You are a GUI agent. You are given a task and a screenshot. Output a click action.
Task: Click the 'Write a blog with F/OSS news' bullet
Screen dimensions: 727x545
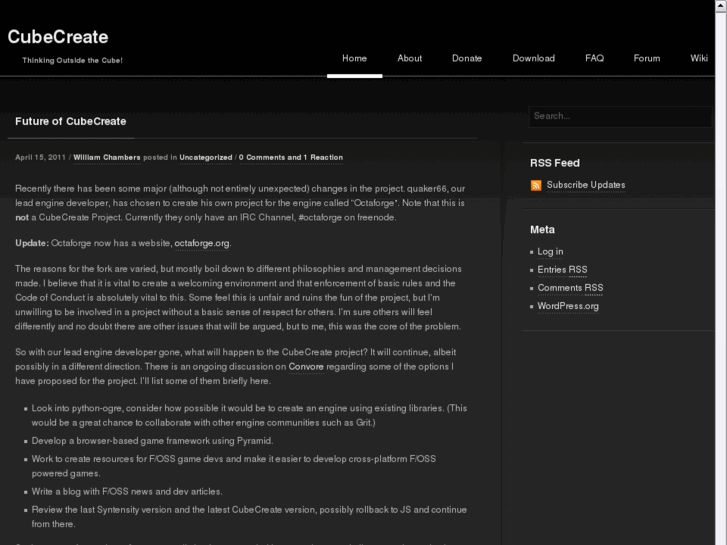click(127, 492)
